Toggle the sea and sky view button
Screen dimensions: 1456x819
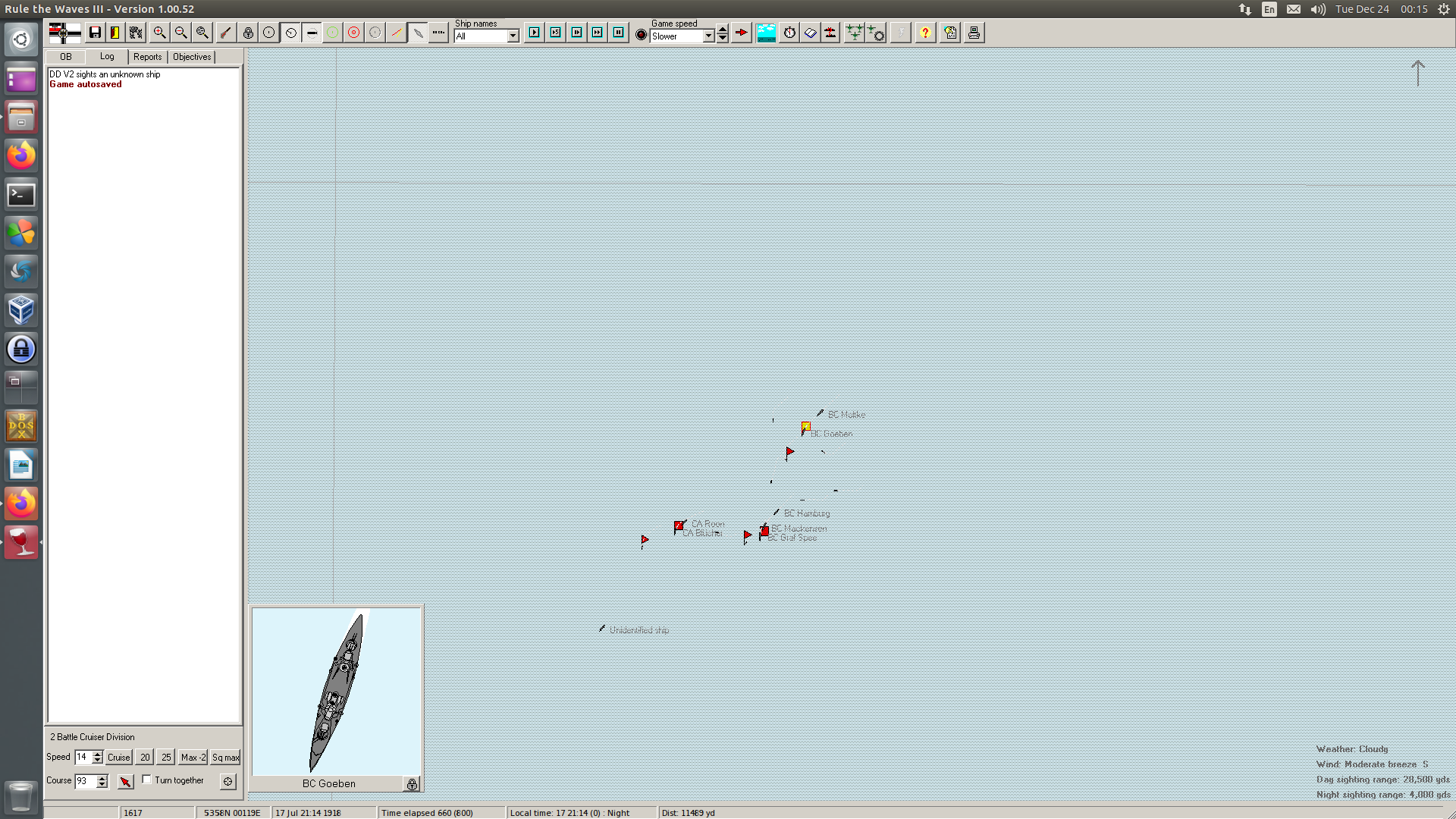pos(766,33)
